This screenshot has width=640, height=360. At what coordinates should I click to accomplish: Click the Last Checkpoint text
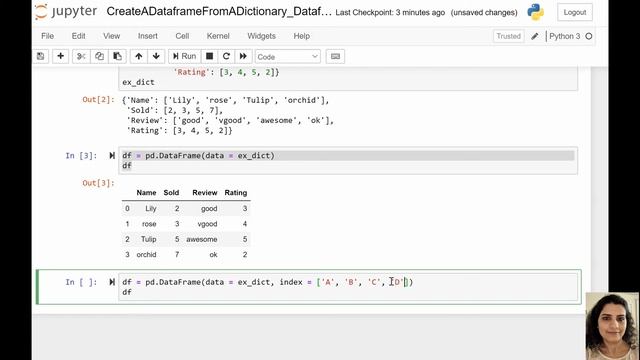pos(390,13)
